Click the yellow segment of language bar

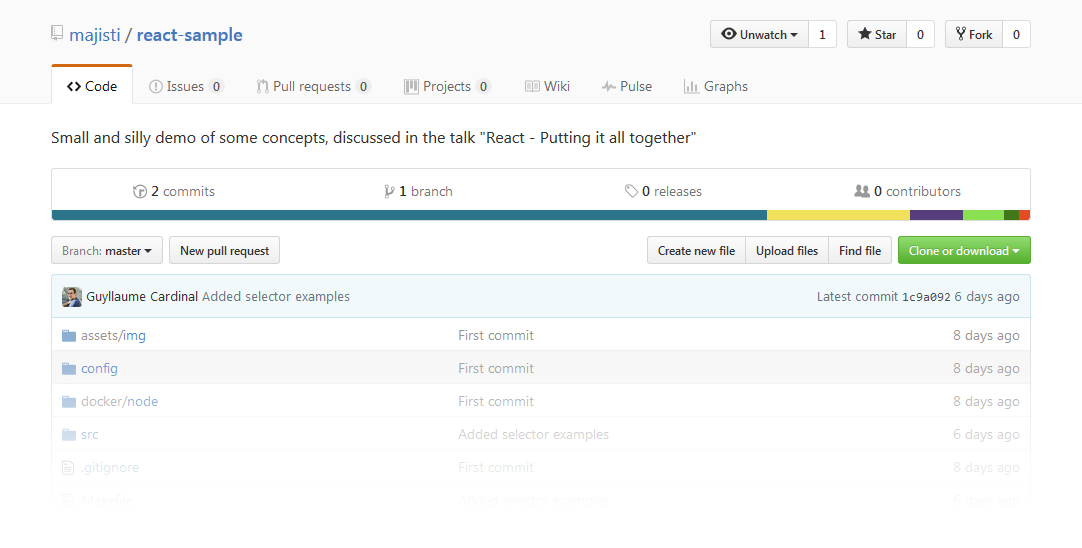(838, 215)
